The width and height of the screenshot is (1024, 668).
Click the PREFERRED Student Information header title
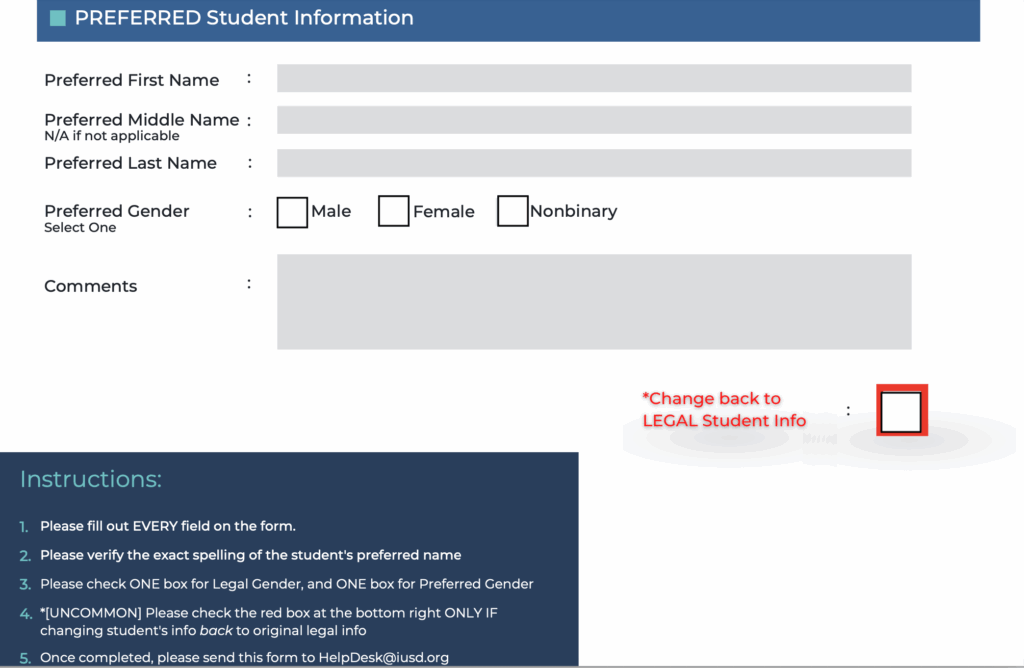pos(244,18)
